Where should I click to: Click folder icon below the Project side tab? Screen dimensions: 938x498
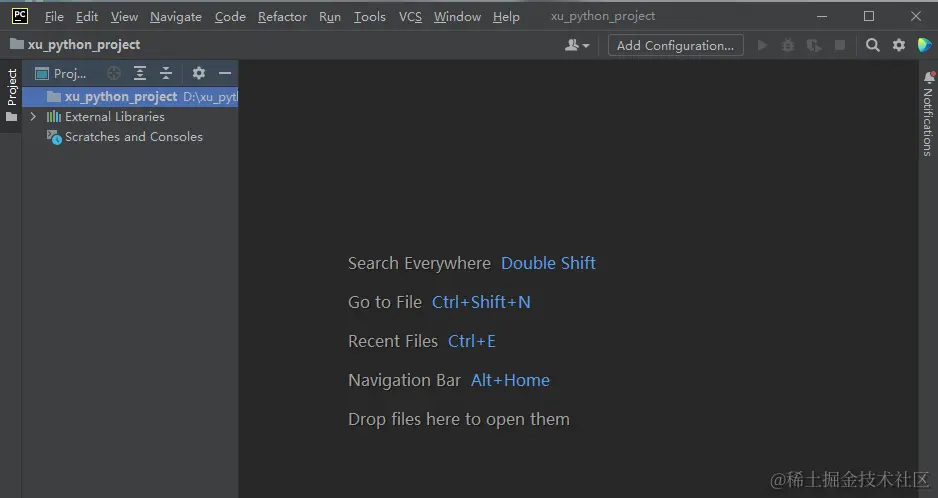point(11,117)
